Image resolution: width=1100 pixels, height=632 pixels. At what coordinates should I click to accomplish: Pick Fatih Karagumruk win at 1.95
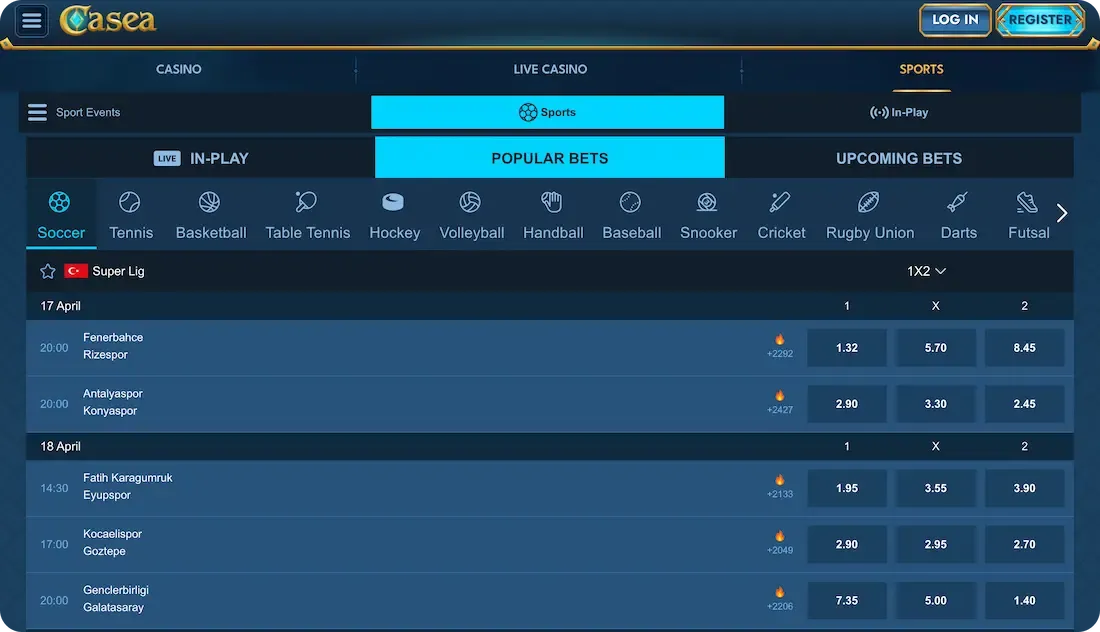[847, 488]
